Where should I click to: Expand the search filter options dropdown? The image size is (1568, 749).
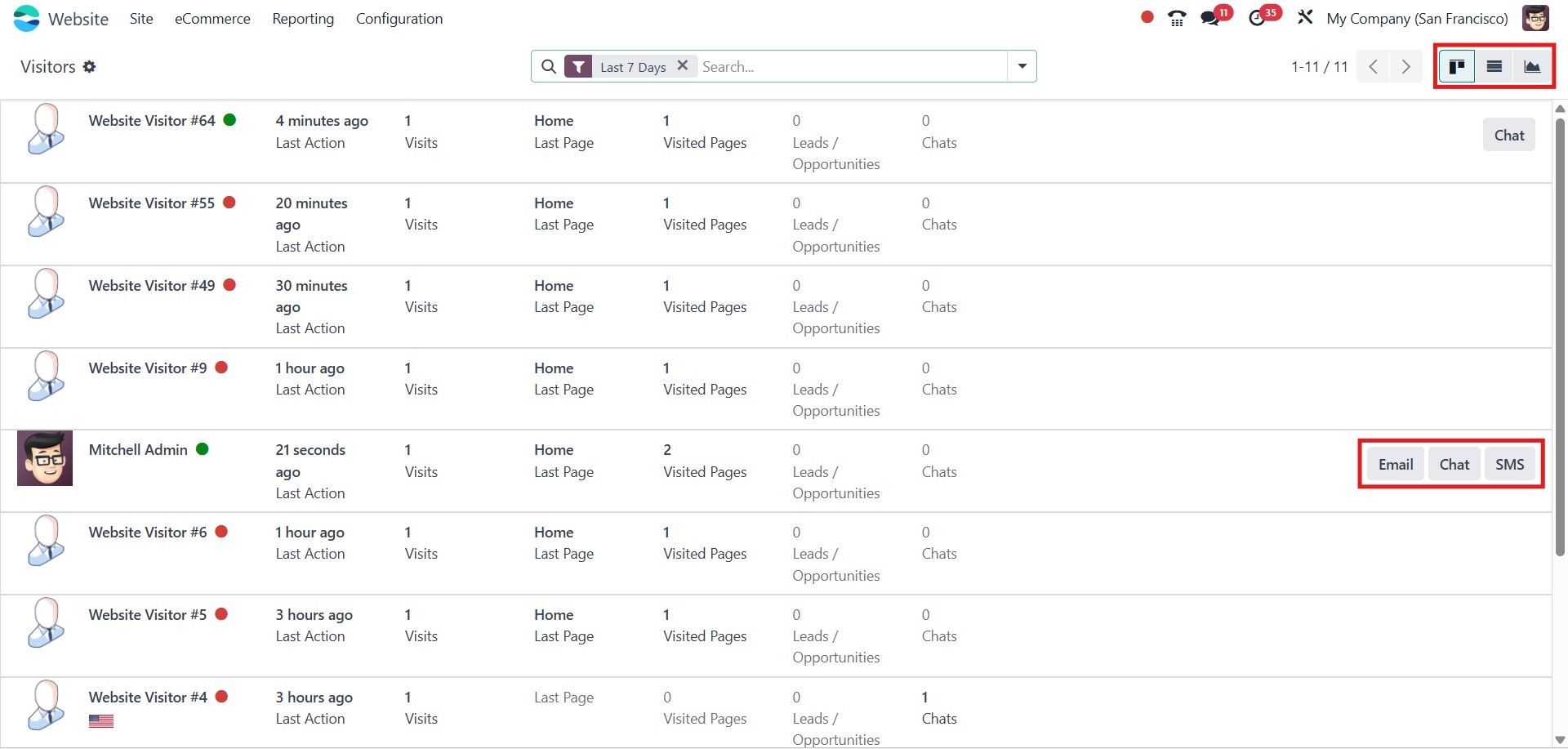[x=1022, y=66]
